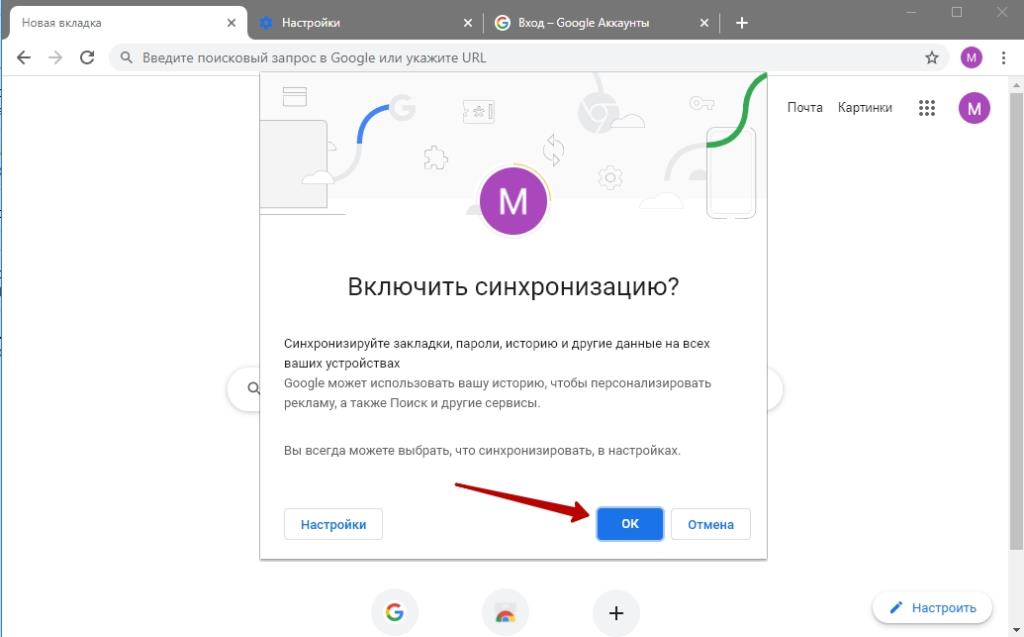Viewport: 1024px width, 637px height.
Task: Open the Google apps grid icon
Action: click(x=927, y=108)
